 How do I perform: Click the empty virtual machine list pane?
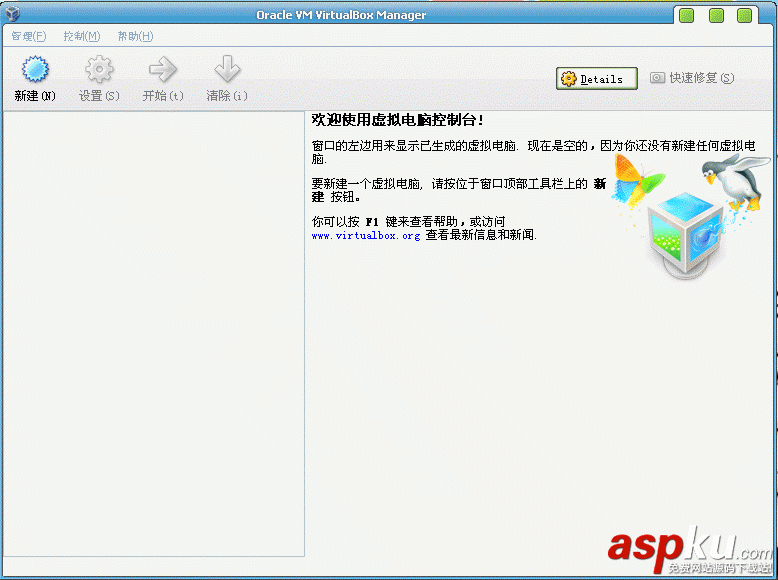(153, 333)
